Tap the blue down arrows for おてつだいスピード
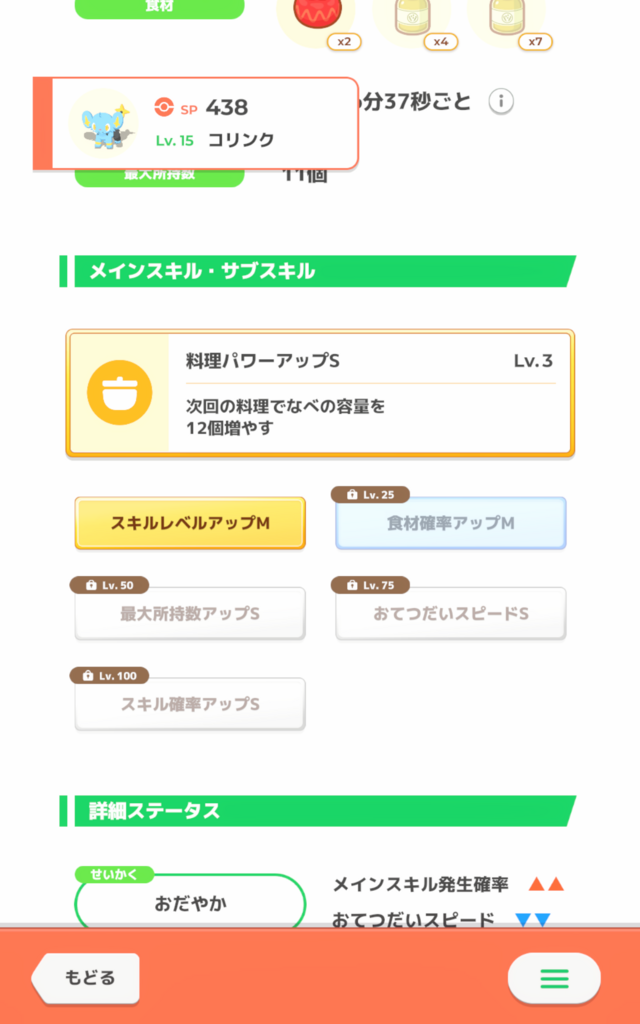Screen dimensions: 640x1024 pyautogui.click(x=532, y=919)
